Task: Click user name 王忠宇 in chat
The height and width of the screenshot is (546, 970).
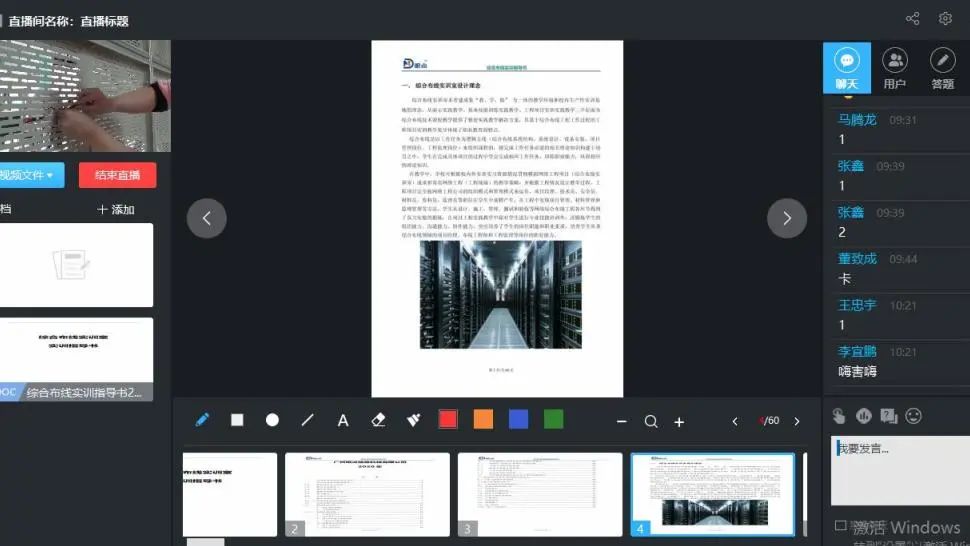Action: coord(857,305)
